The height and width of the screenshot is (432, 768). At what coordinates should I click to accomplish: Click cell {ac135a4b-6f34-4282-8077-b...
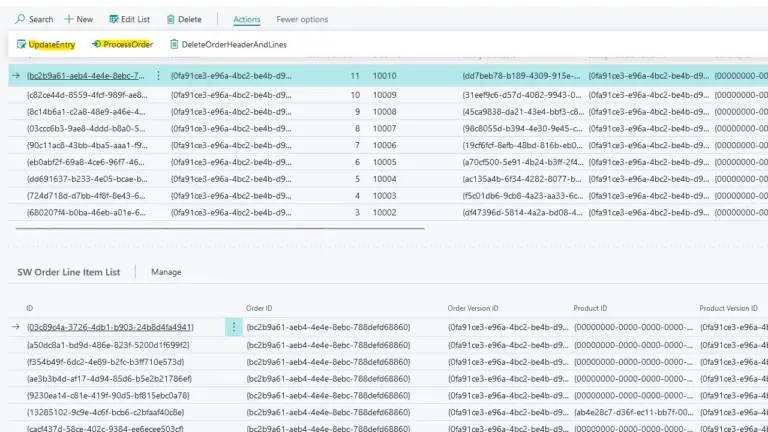point(522,179)
